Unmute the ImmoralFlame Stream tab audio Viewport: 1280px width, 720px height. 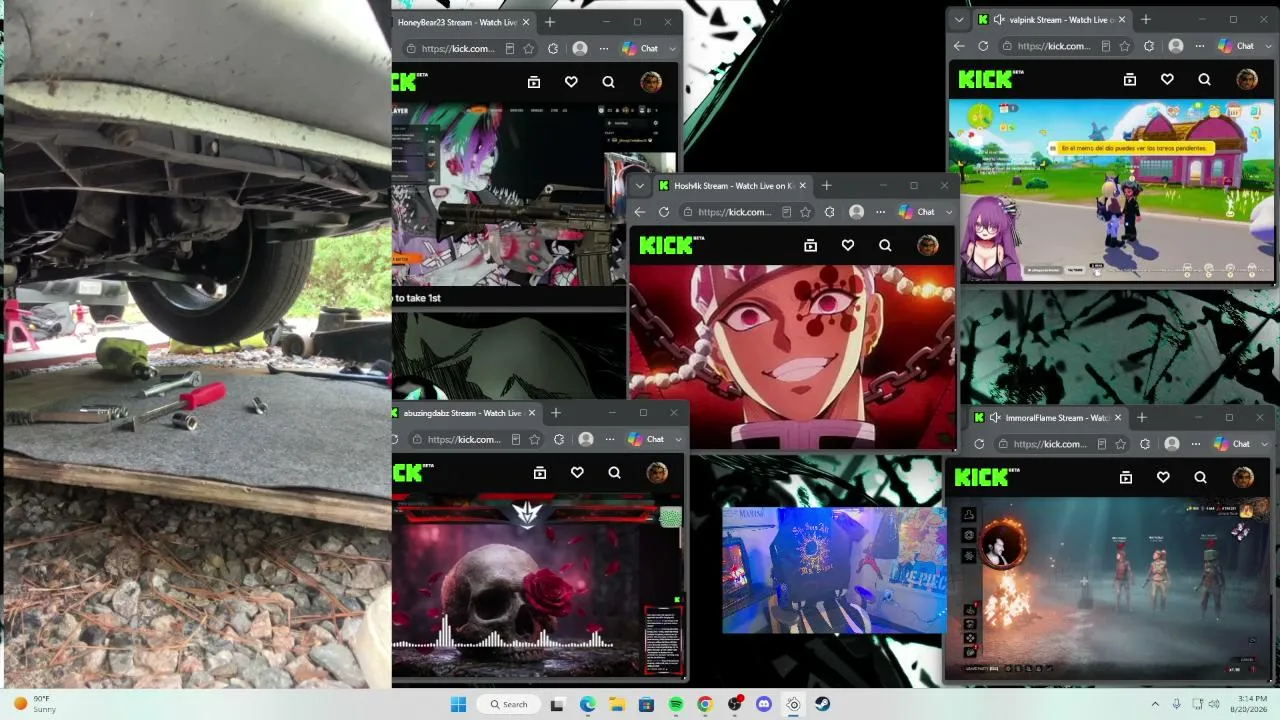click(995, 418)
